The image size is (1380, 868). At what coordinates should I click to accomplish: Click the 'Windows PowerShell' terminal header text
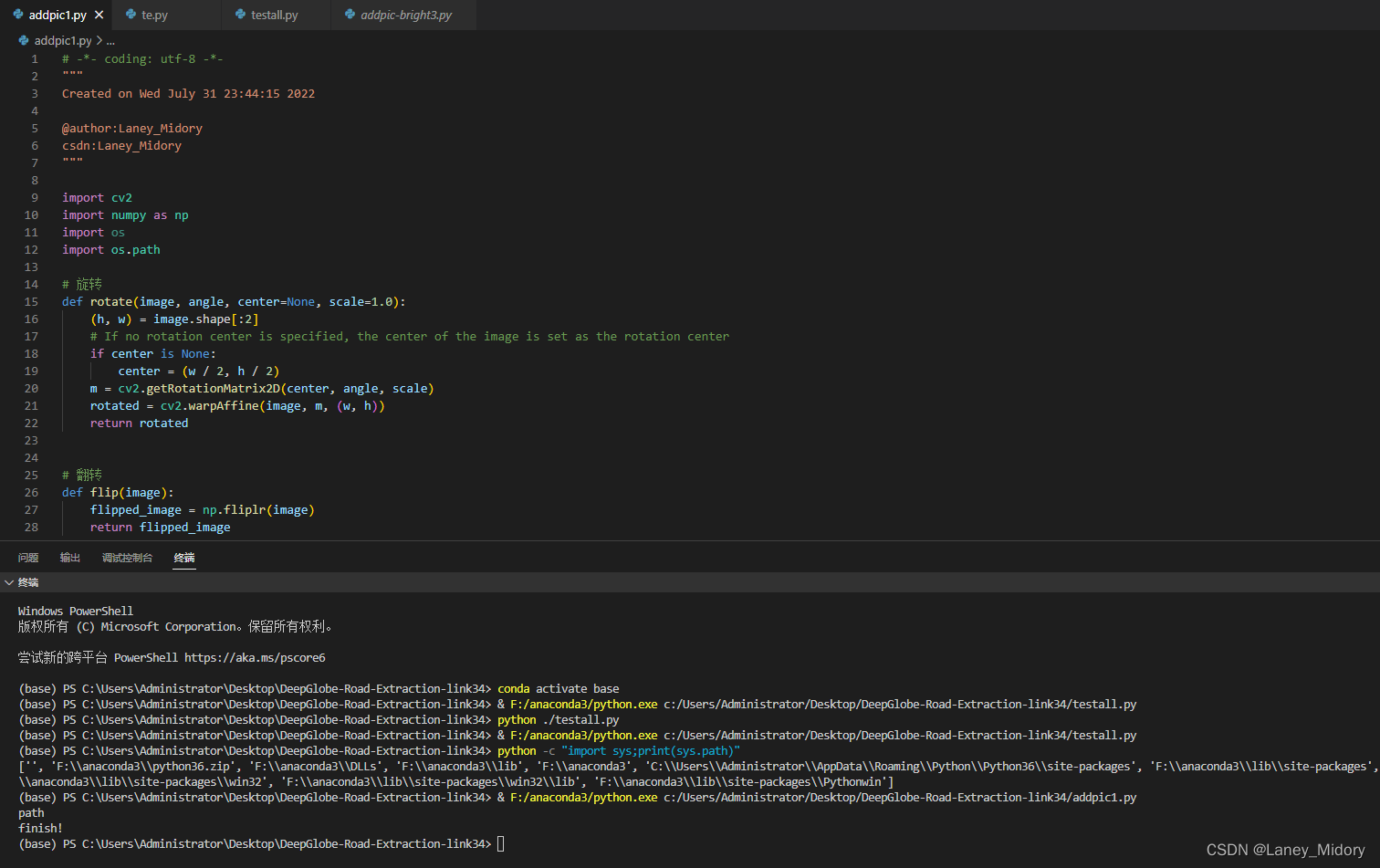point(76,611)
